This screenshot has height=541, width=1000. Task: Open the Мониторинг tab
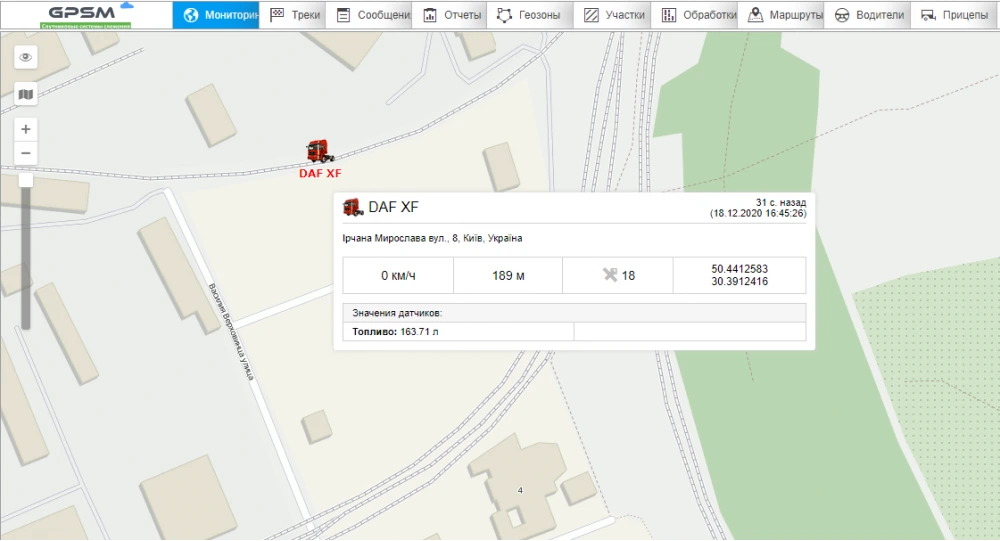216,15
